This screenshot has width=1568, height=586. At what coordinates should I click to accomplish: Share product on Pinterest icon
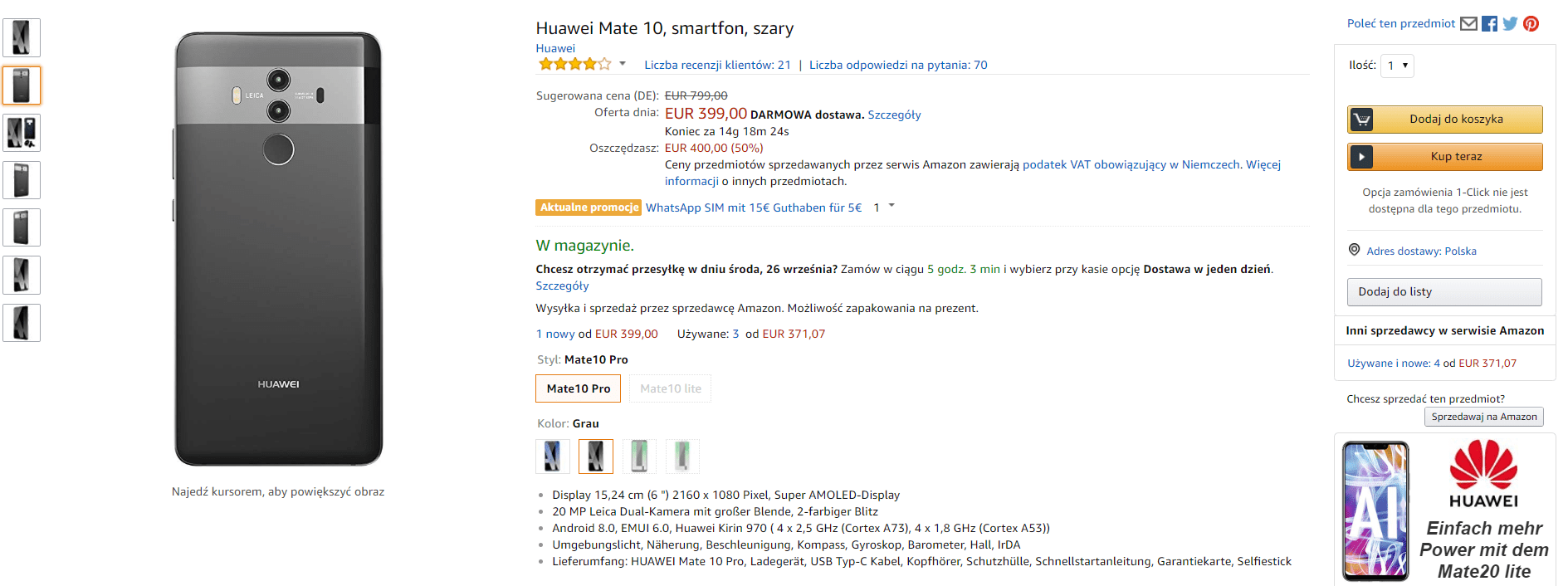(1531, 23)
